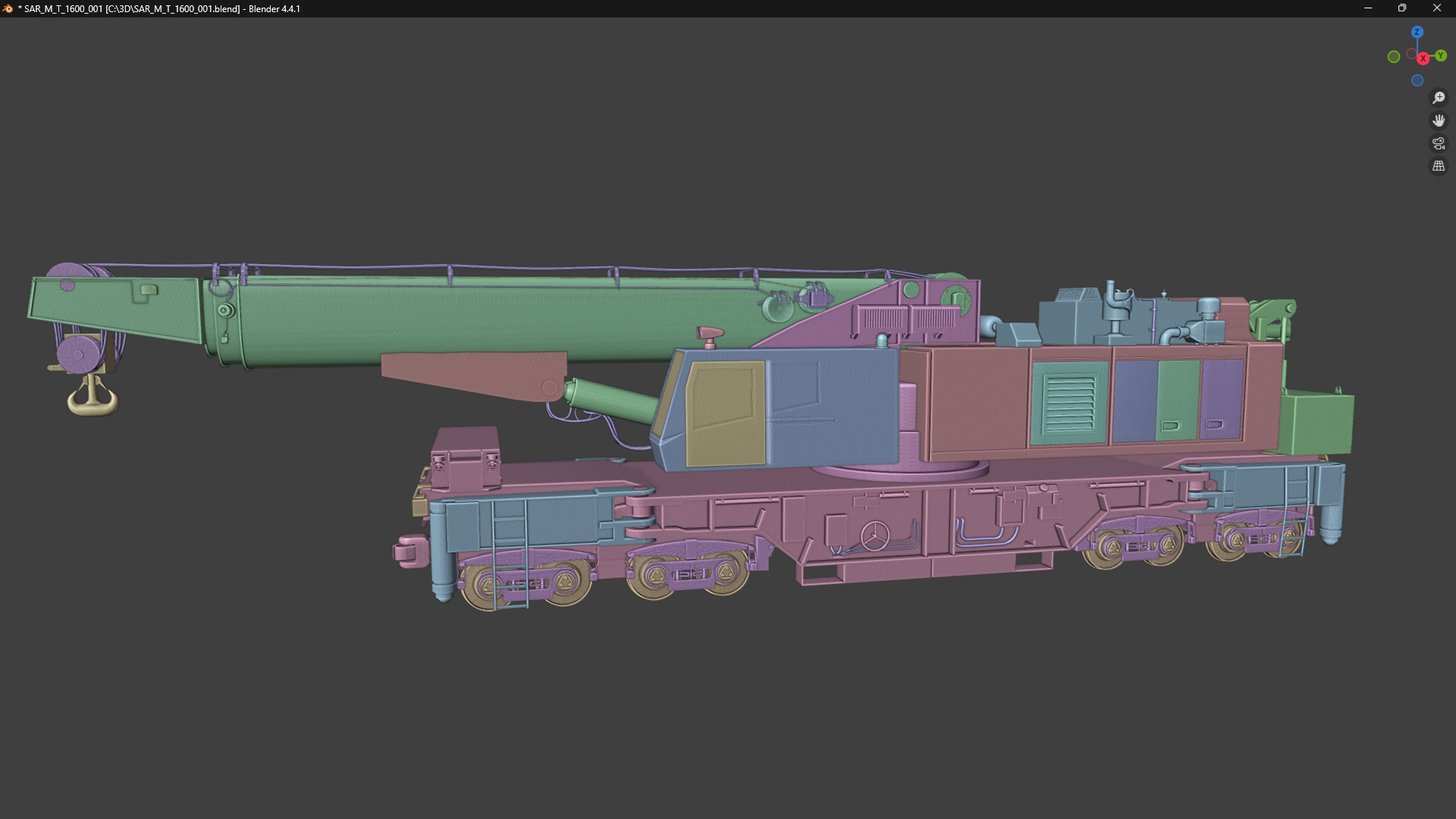Switch perspective/orthographic with the grid icon
Viewport: 1456px width, 819px height.
1438,166
